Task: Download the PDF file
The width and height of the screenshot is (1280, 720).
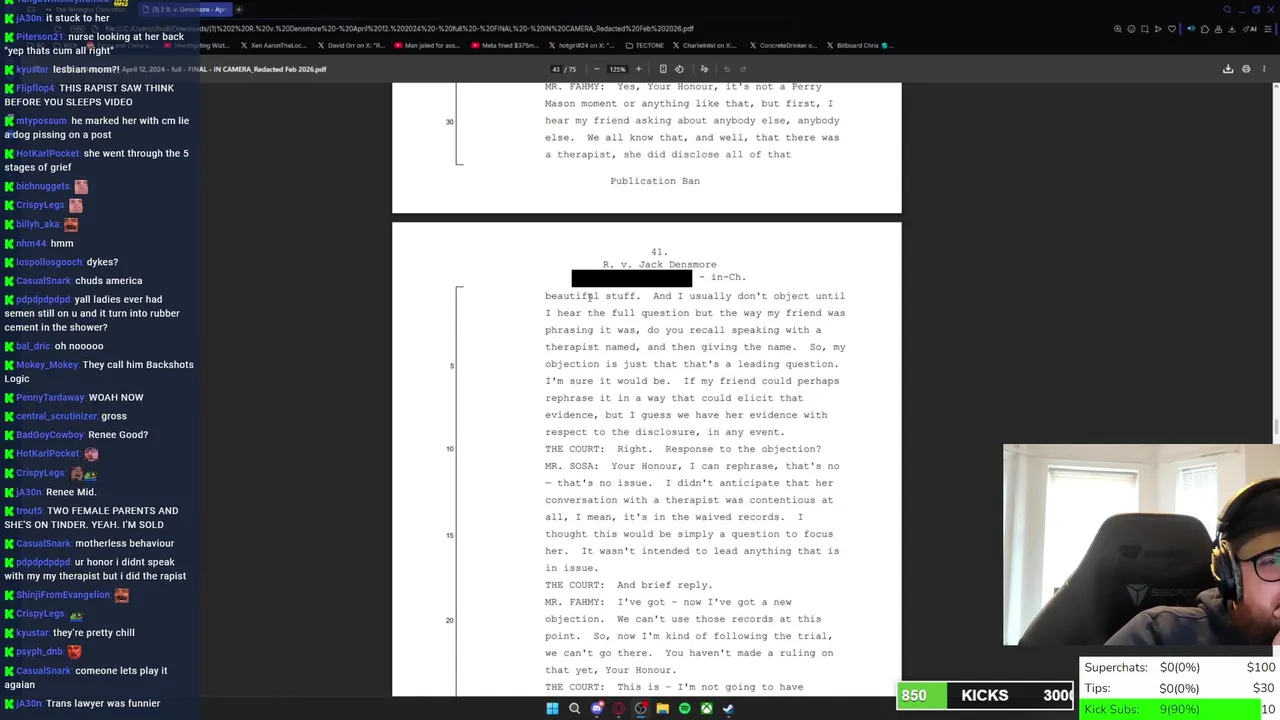Action: click(x=1228, y=69)
